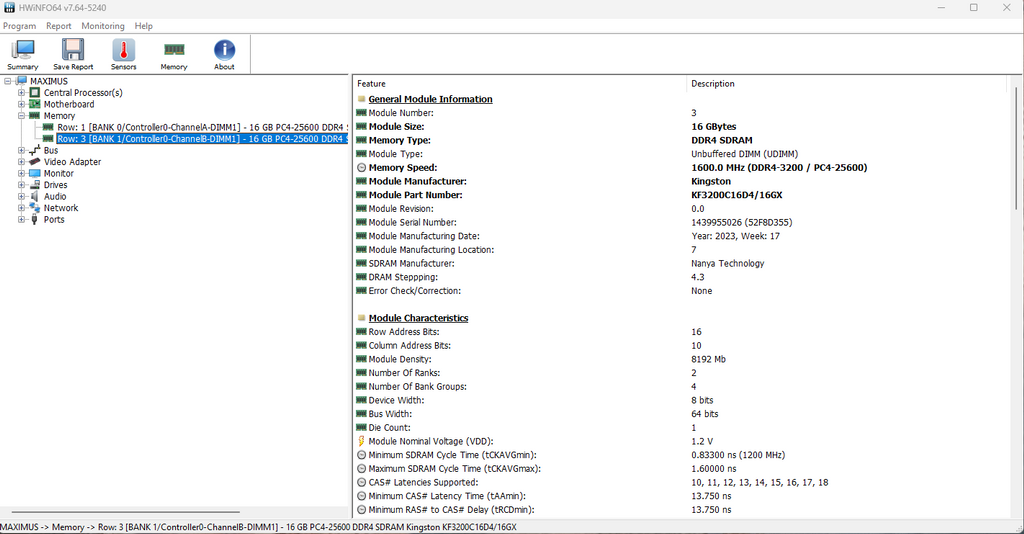Open the Report menu
The width and height of the screenshot is (1024, 534).
pos(59,26)
